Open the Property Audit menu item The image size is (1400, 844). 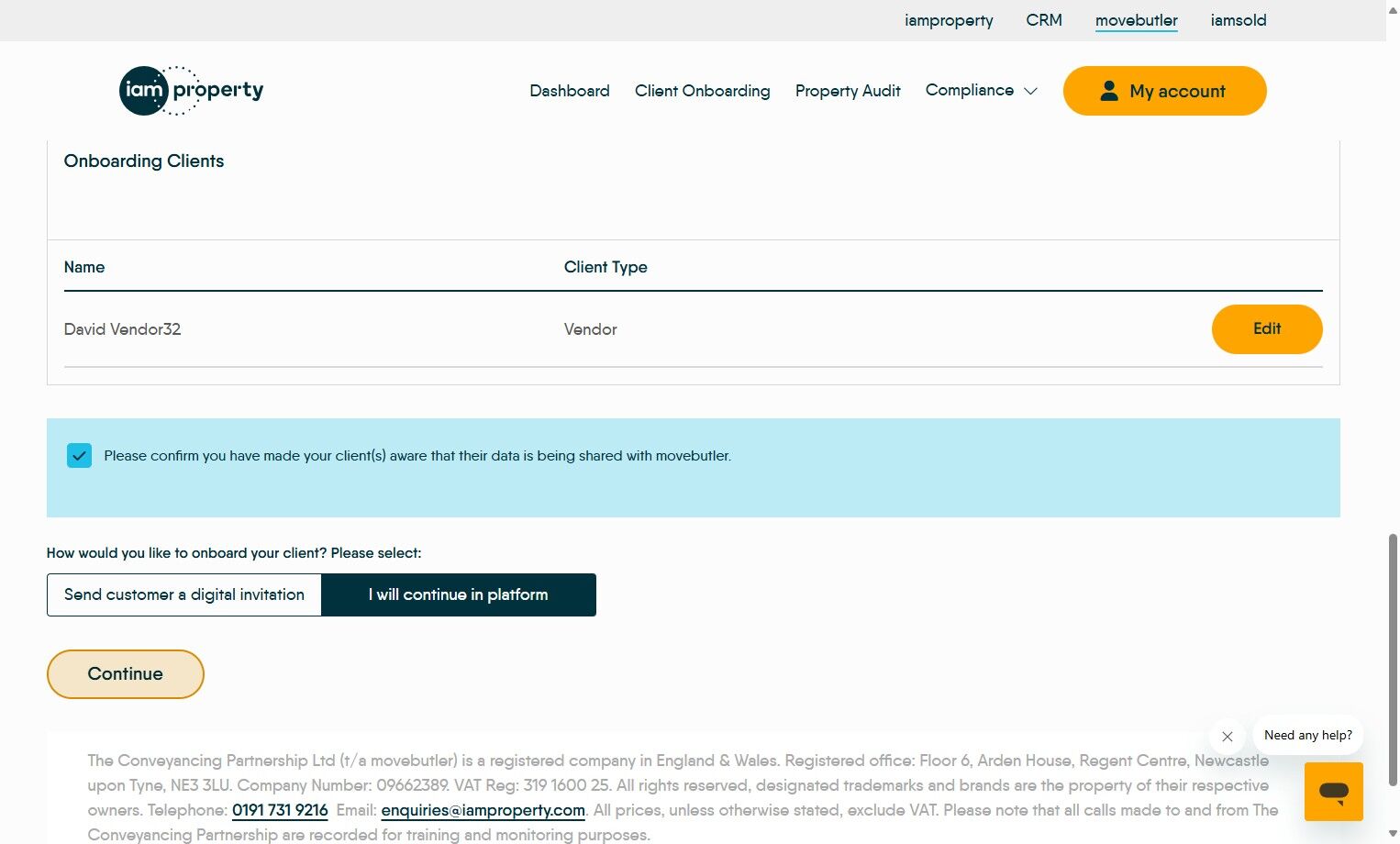[848, 91]
